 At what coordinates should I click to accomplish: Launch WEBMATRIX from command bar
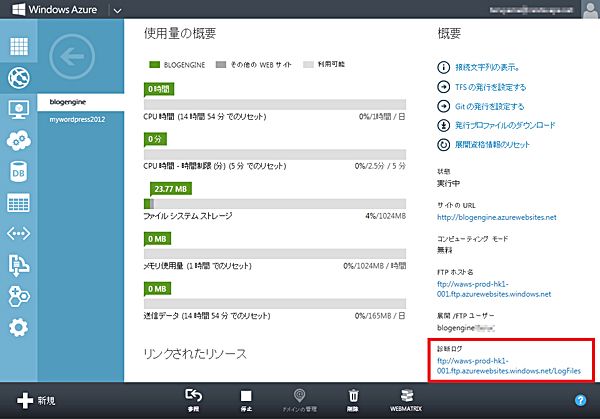(406, 400)
